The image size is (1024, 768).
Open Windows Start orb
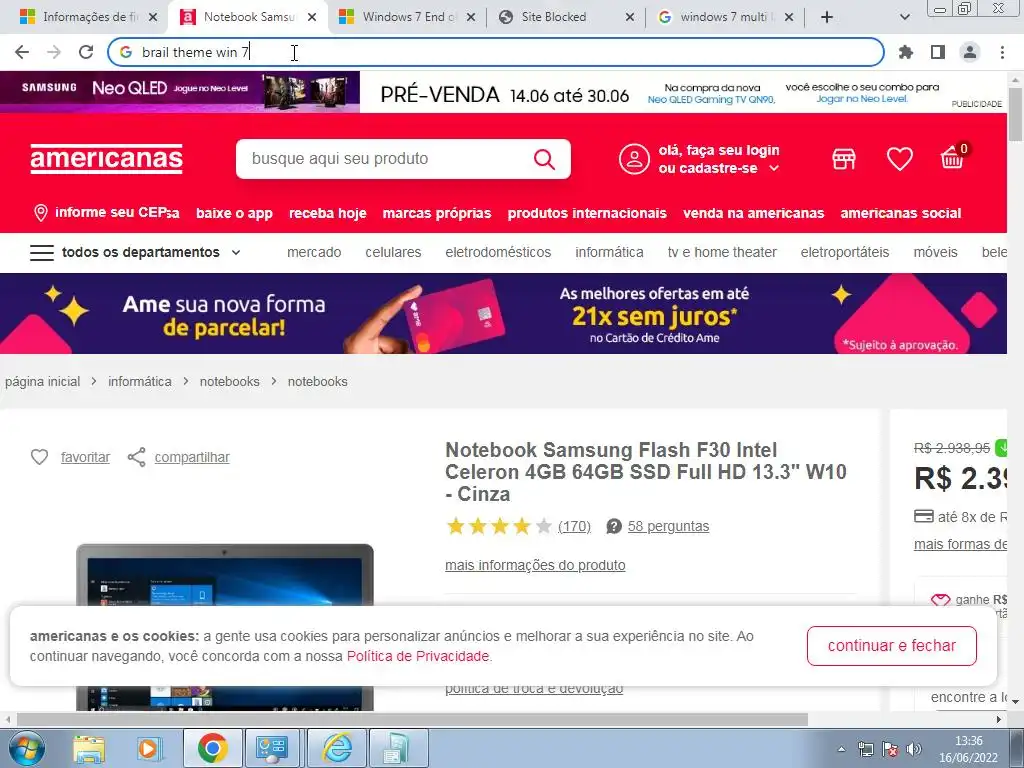coord(26,748)
